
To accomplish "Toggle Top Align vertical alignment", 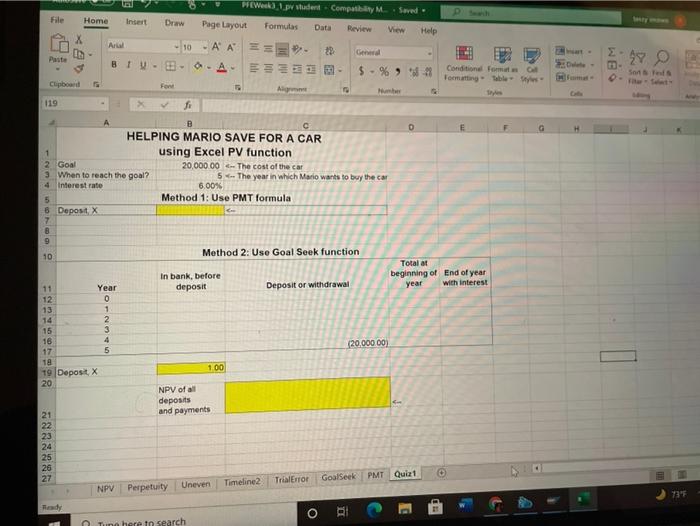I will [x=254, y=47].
